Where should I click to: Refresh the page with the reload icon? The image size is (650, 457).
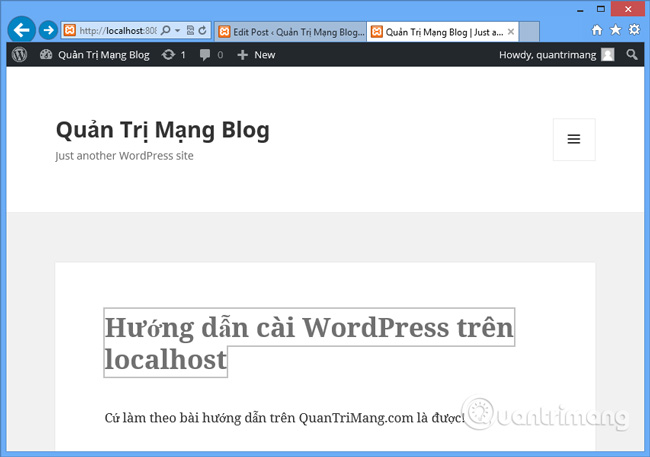[x=202, y=30]
